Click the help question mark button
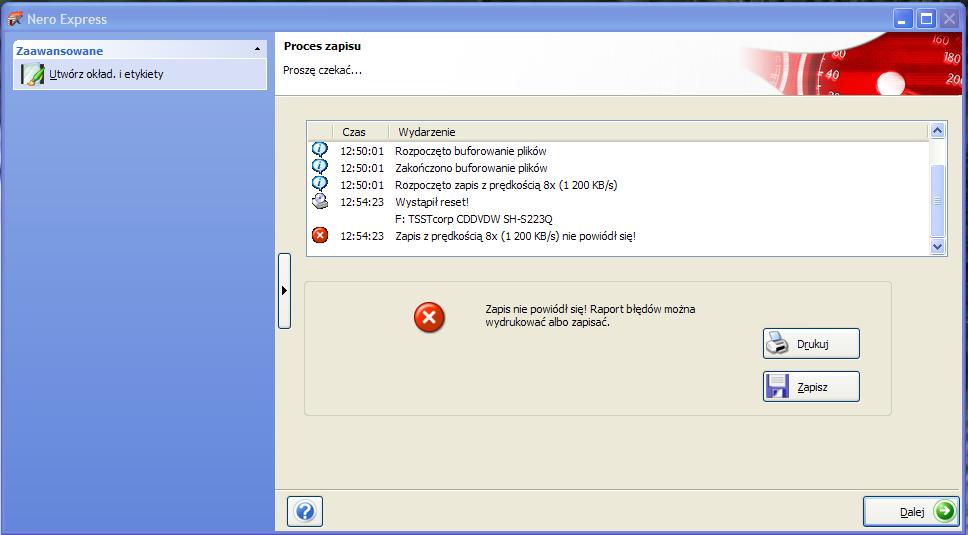Image resolution: width=968 pixels, height=535 pixels. (x=305, y=511)
